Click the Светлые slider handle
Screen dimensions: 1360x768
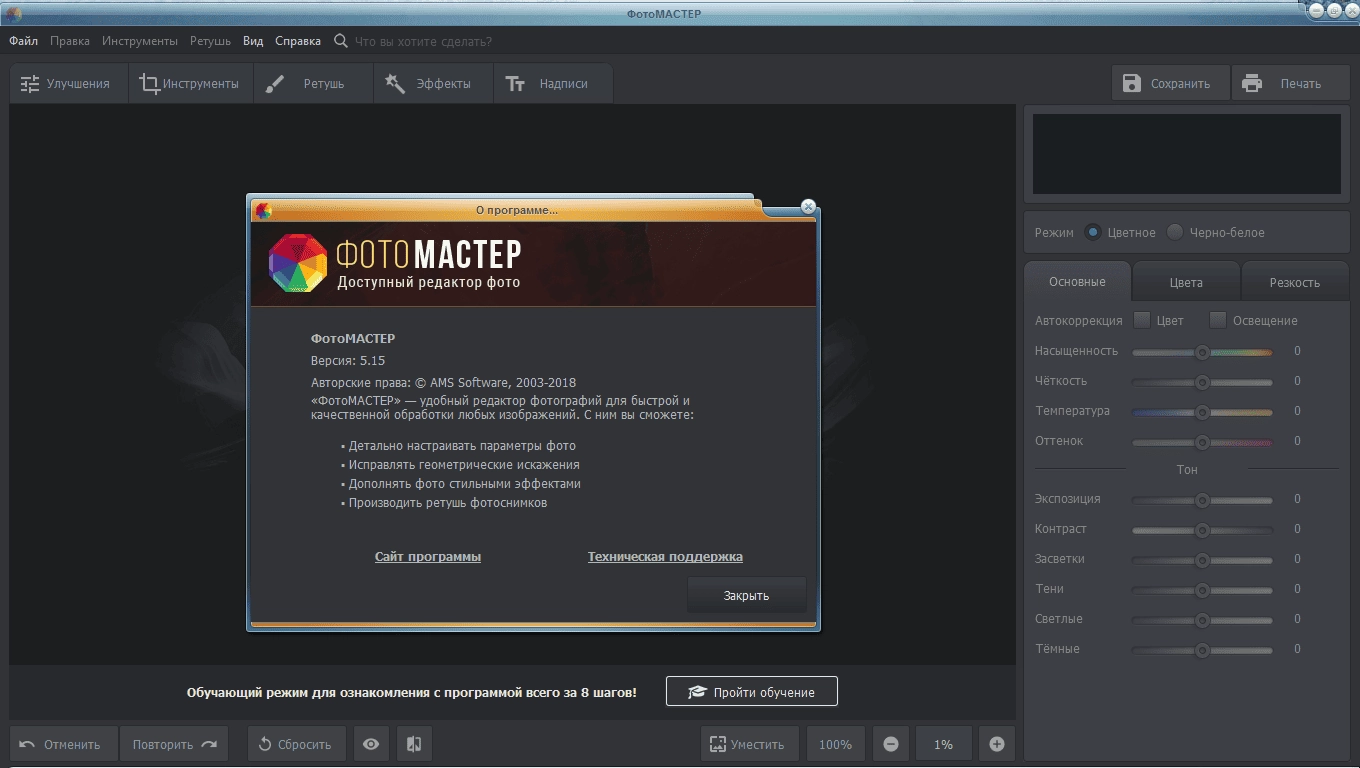tap(1202, 620)
